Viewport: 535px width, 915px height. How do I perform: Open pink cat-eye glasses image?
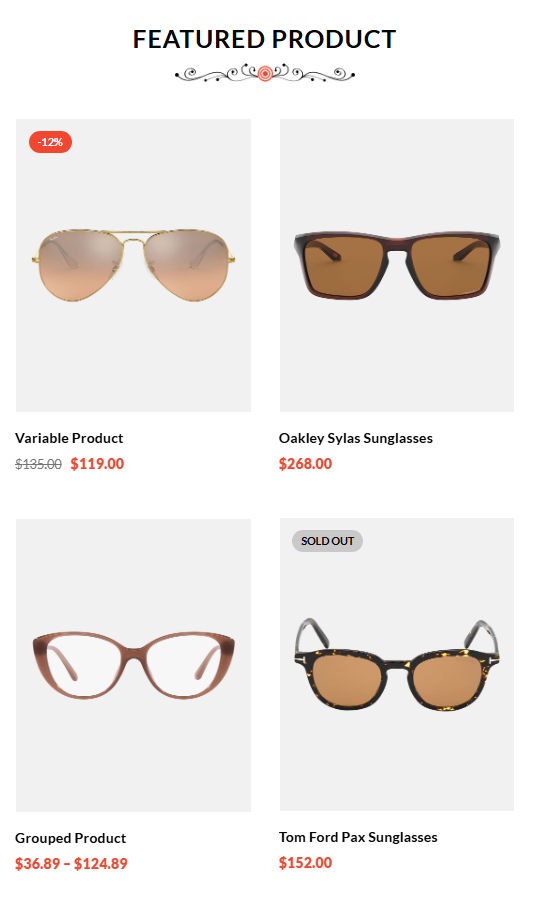[134, 665]
